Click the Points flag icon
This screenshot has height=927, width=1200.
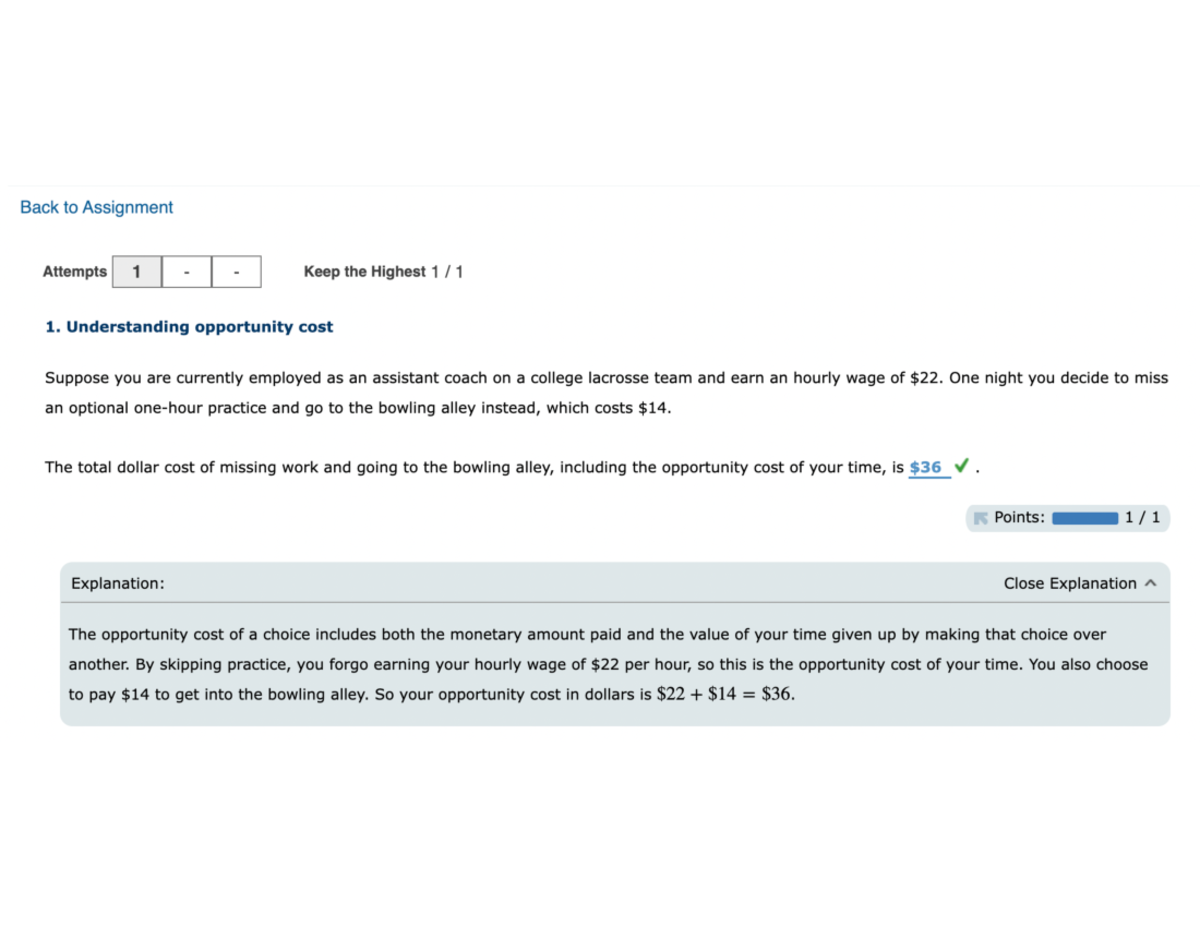click(981, 517)
